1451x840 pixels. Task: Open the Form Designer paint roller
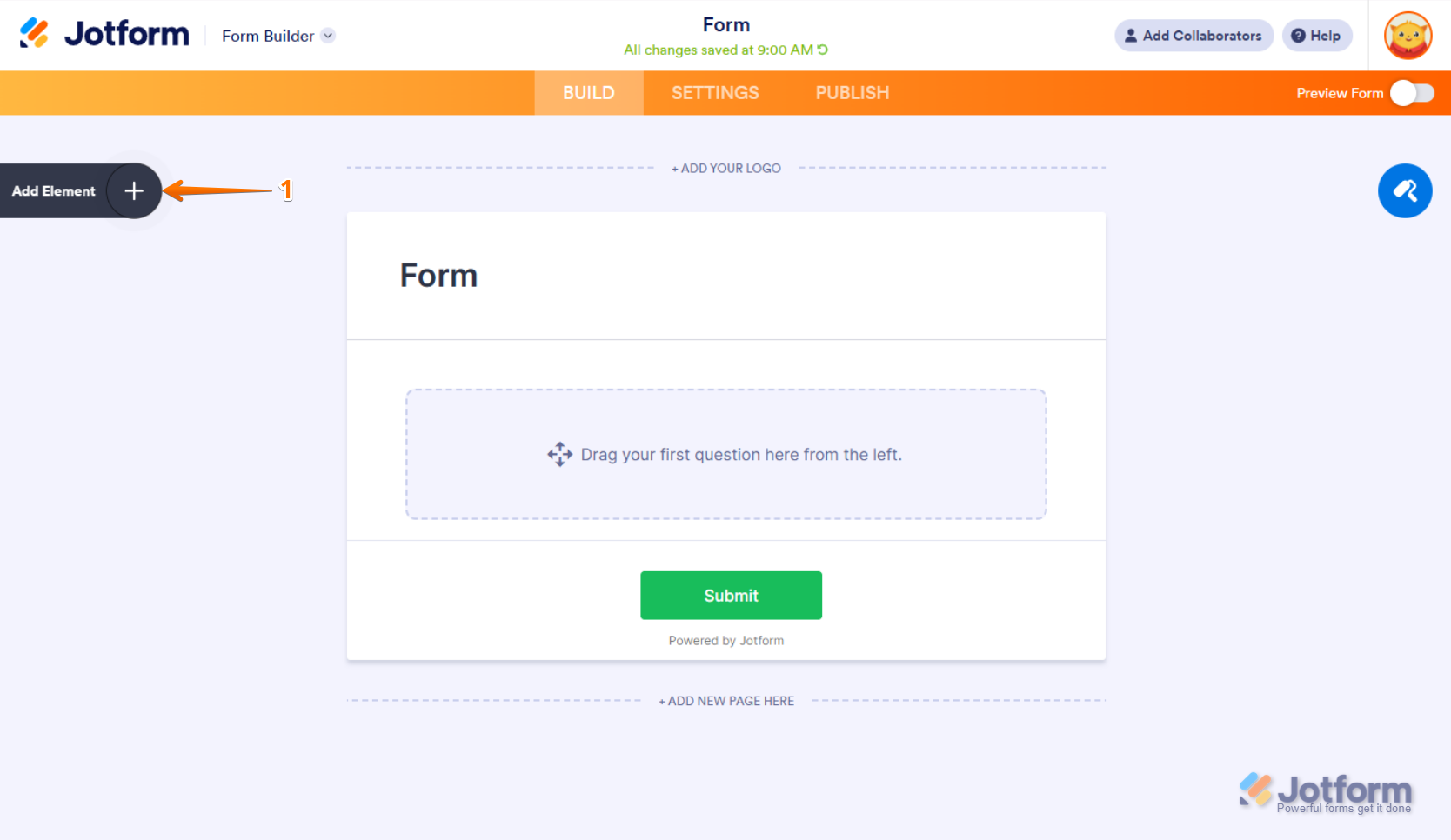point(1404,191)
